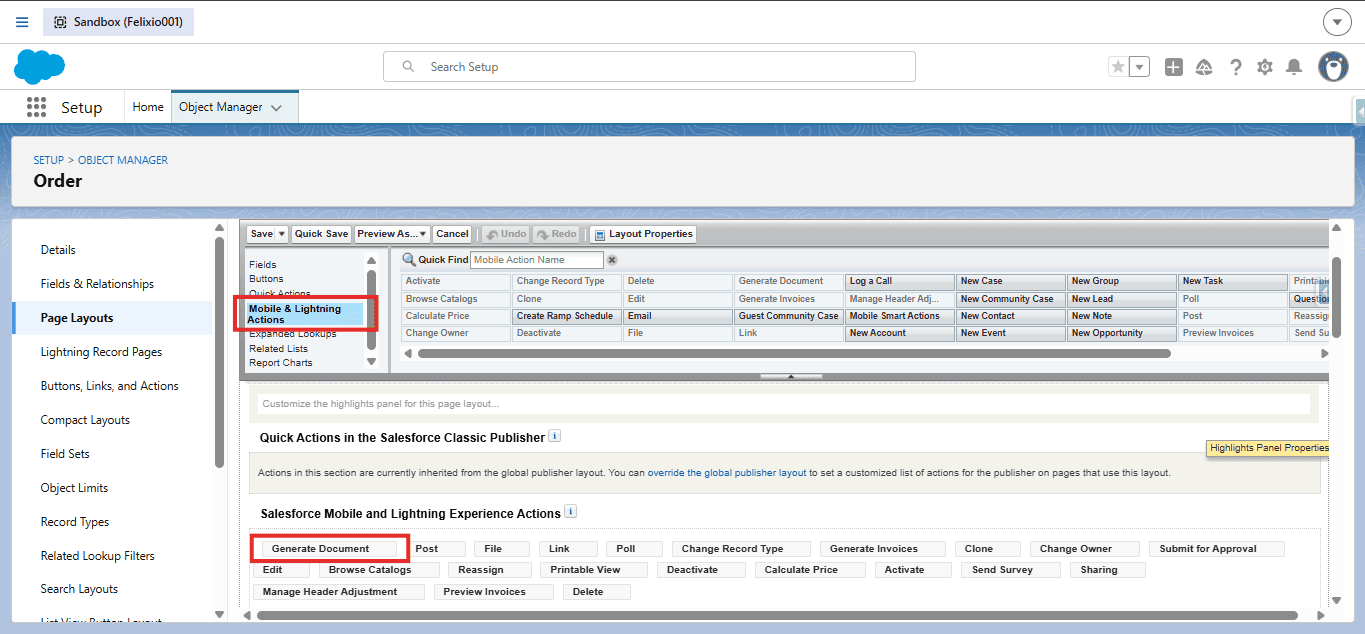The image size is (1365, 634).
Task: Click the Save button
Action: [261, 234]
